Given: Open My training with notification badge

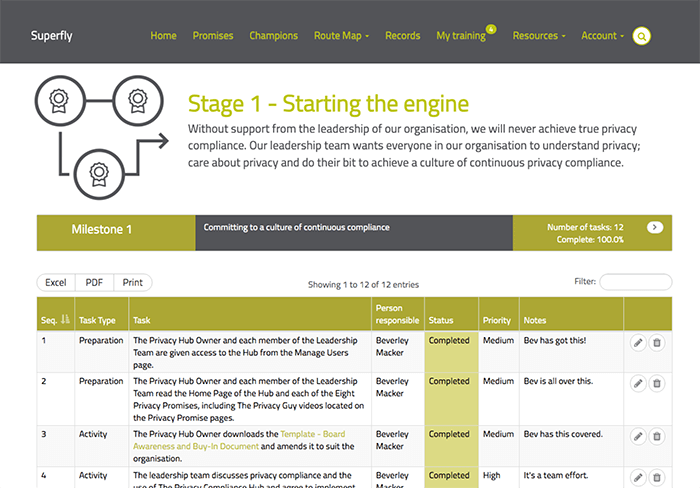Looking at the screenshot, I should pyautogui.click(x=461, y=36).
